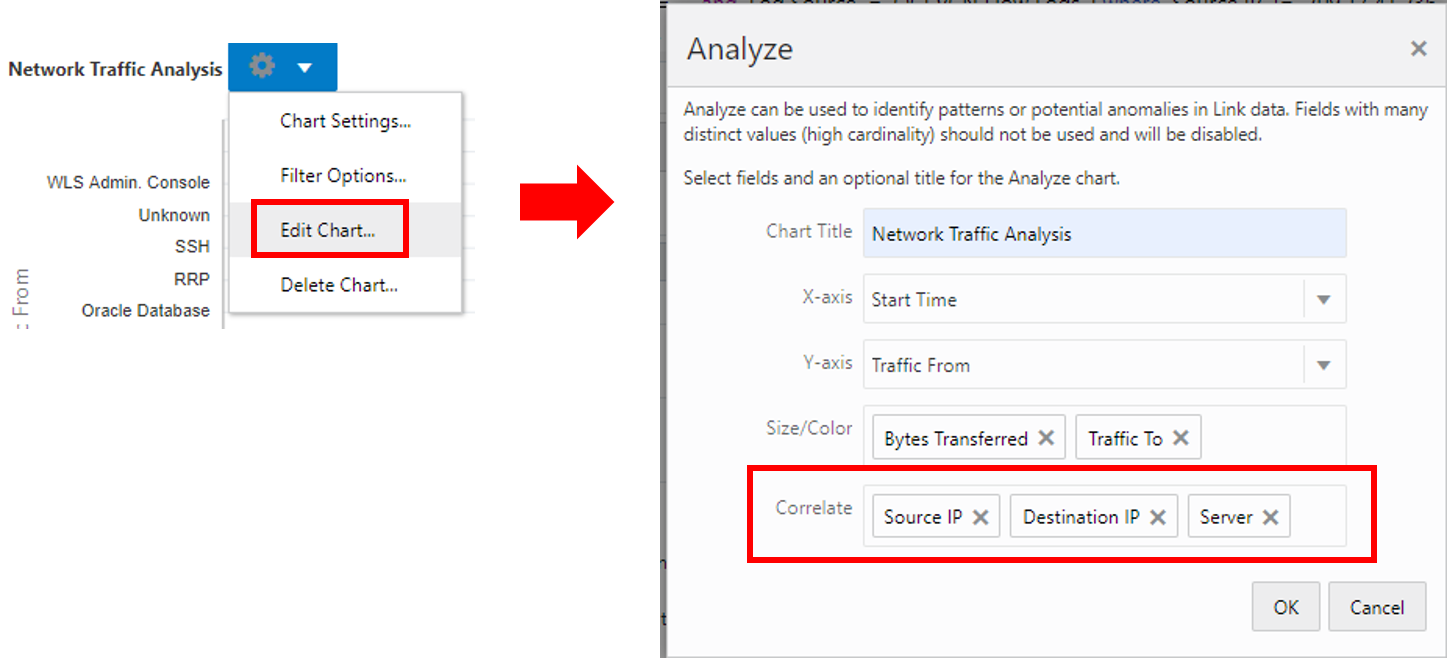Remove Server from Correlate
Screen dimensions: 1447x658
click(1270, 517)
